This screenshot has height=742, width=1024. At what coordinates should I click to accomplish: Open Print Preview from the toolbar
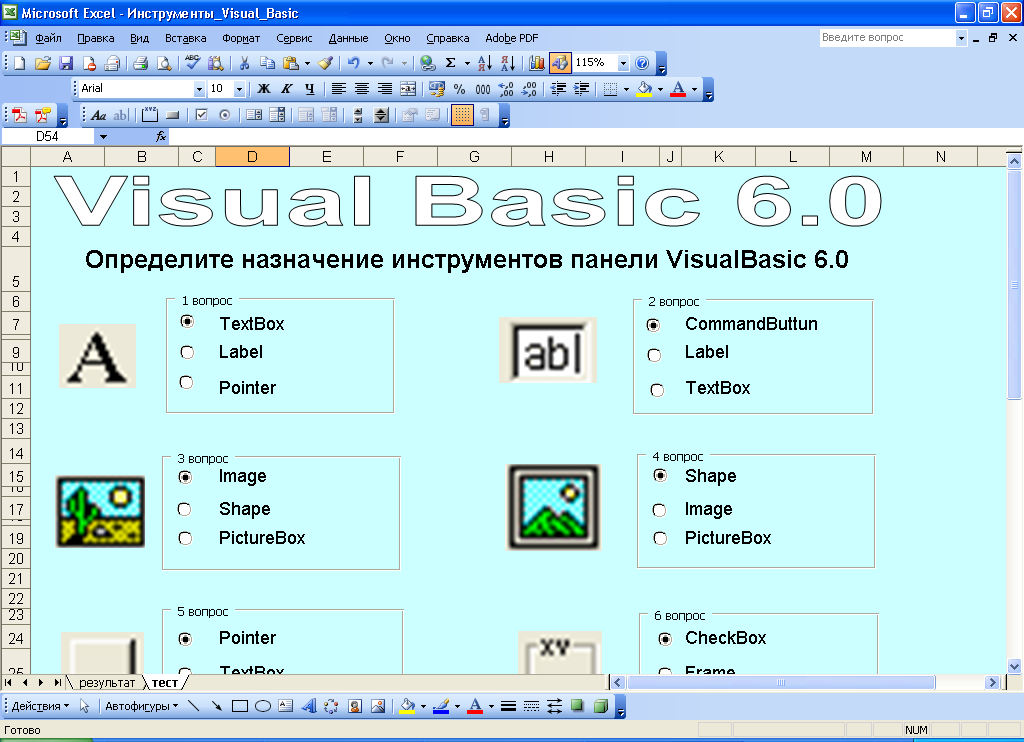164,63
